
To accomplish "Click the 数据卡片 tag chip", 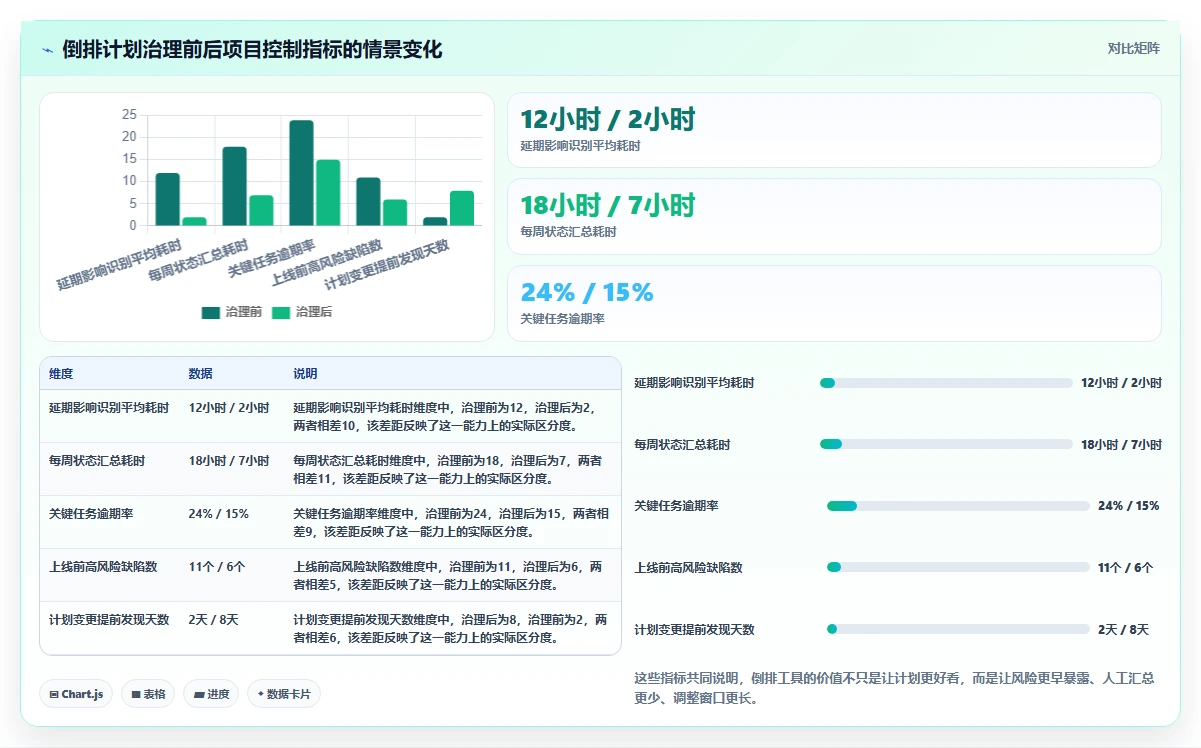I will tap(284, 694).
